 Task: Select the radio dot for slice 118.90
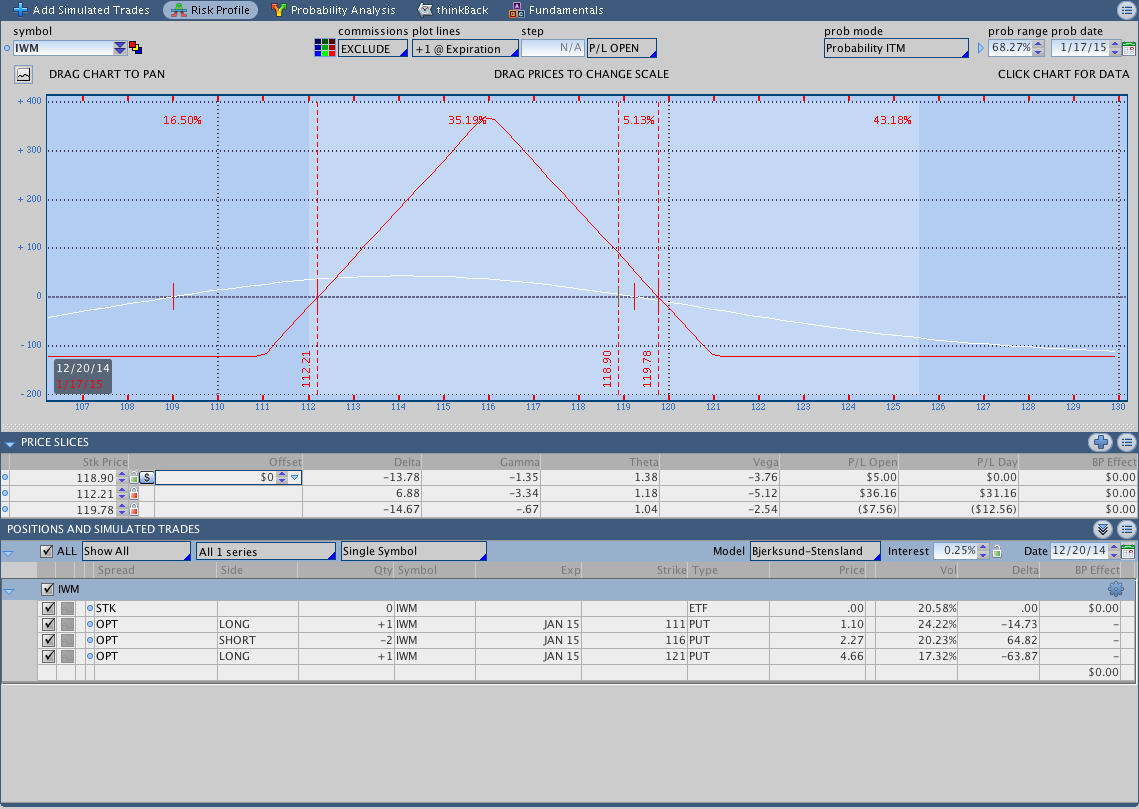point(5,477)
